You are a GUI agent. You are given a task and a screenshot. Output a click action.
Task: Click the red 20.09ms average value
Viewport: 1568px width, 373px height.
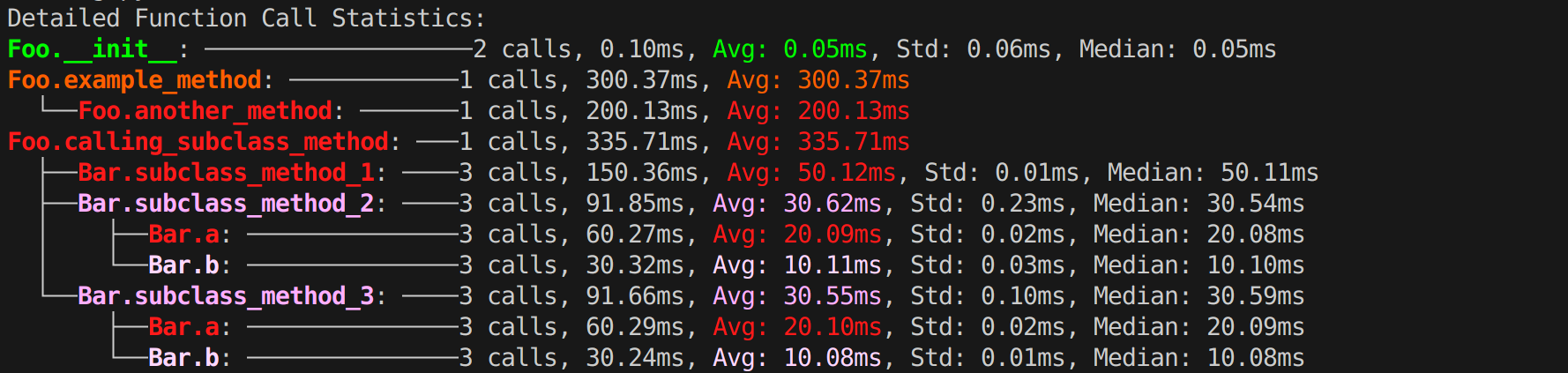[833, 235]
